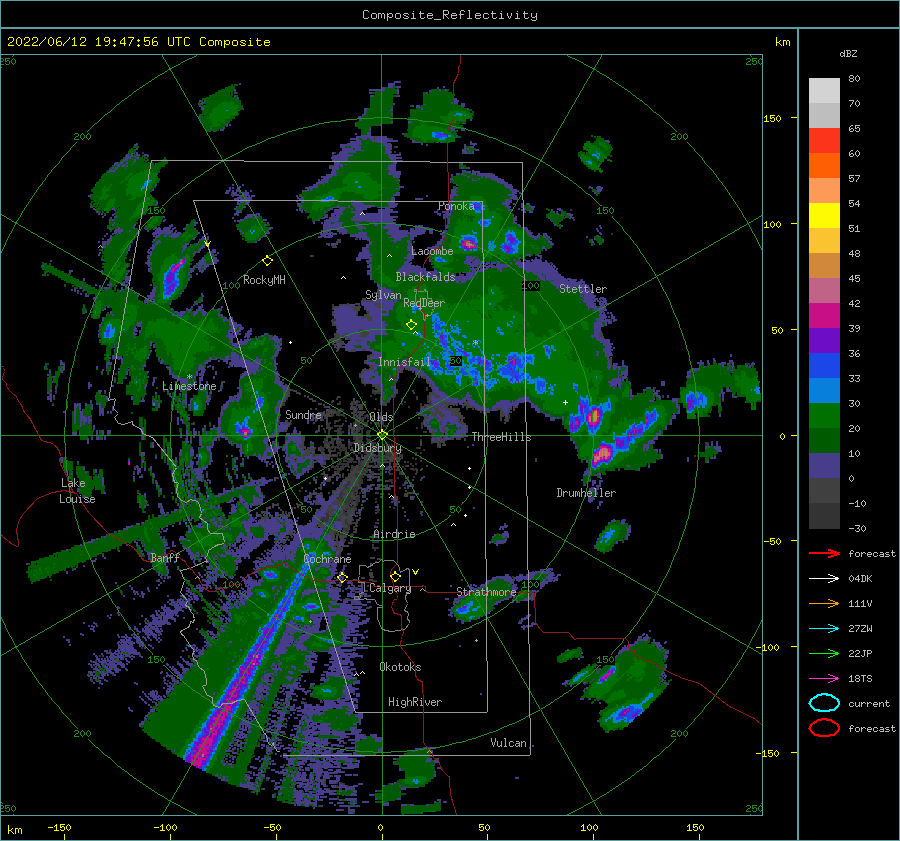
Task: Click the Strathmore city label
Action: (486, 592)
